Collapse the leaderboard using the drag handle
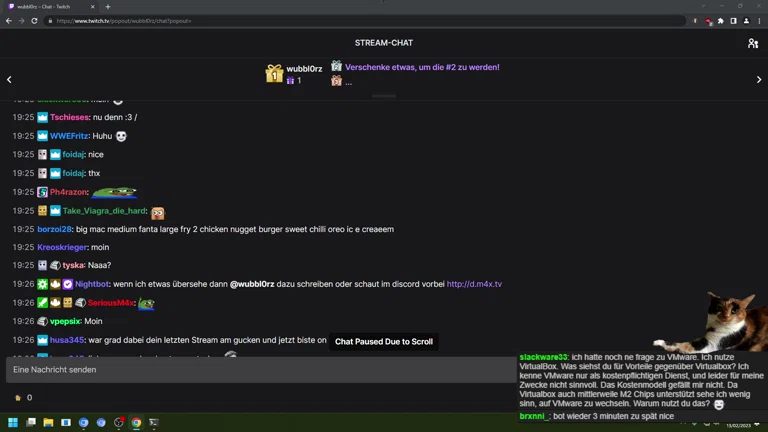 [384, 96]
